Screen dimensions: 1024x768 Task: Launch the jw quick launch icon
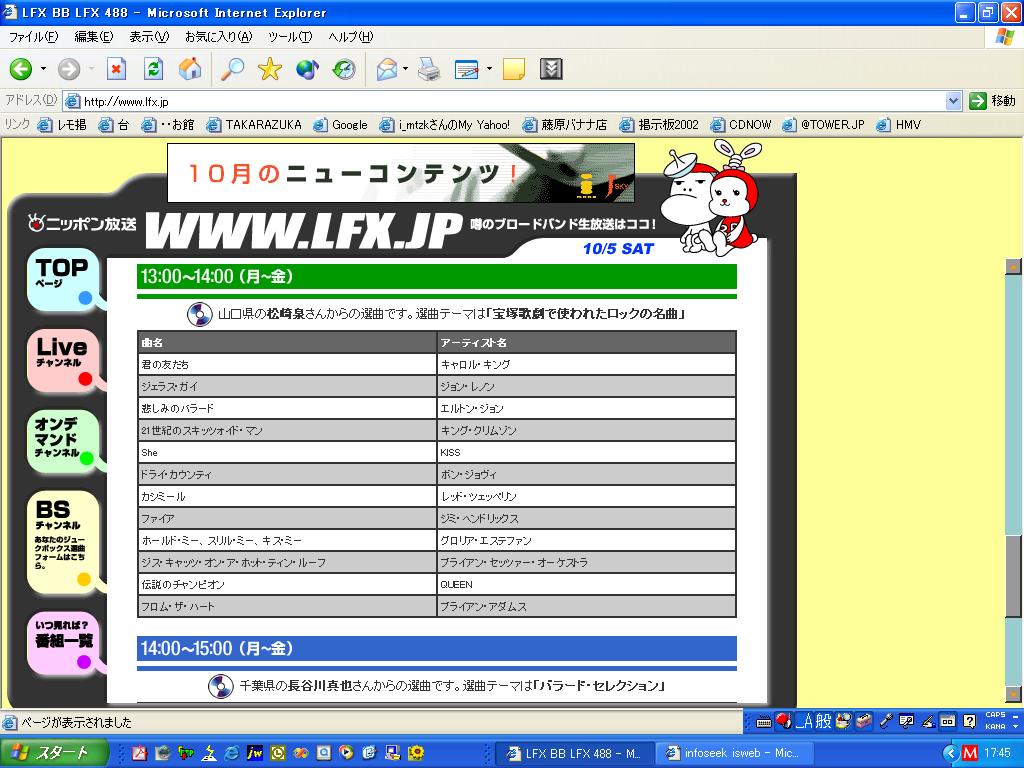(x=255, y=753)
